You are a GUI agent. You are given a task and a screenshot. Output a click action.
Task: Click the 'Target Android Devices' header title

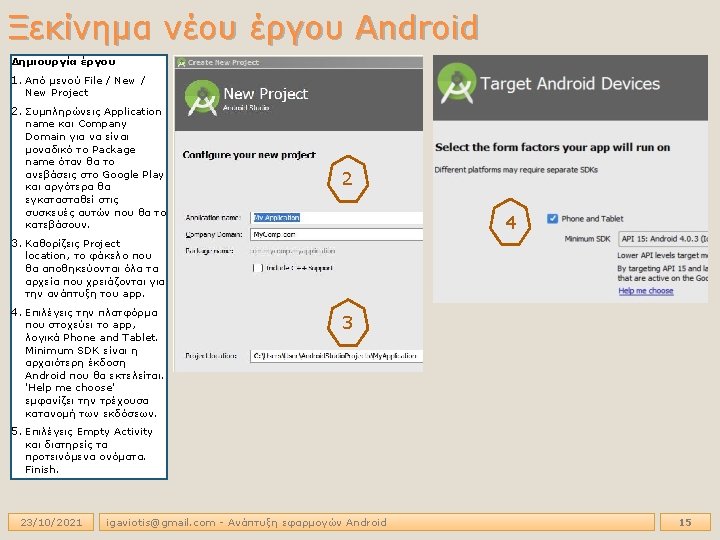tap(570, 84)
